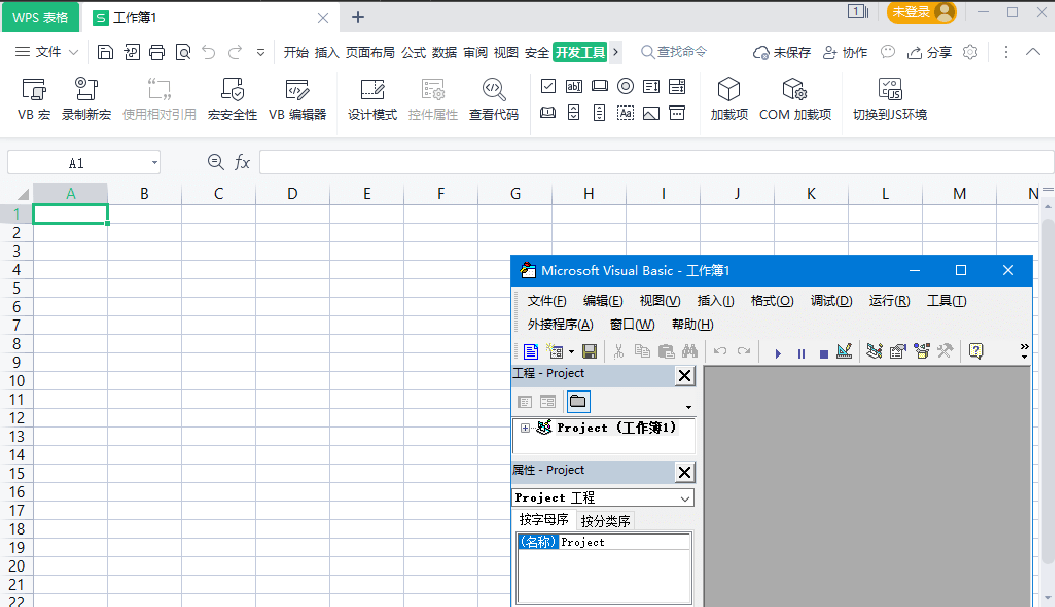
Task: Switch to the 插入 ribbon tab
Action: point(327,52)
